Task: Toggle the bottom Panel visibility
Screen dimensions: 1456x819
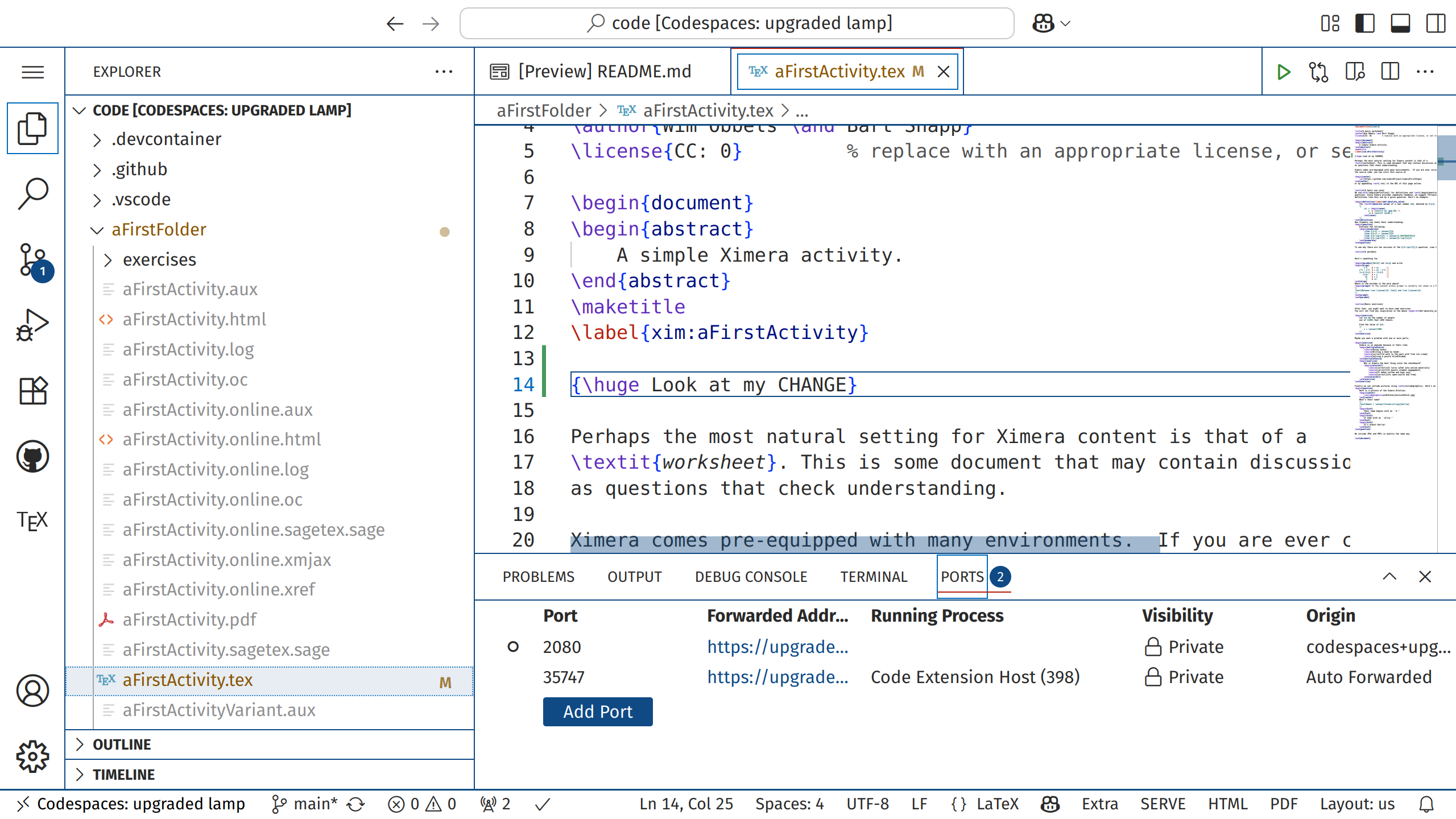Action: pos(1400,23)
